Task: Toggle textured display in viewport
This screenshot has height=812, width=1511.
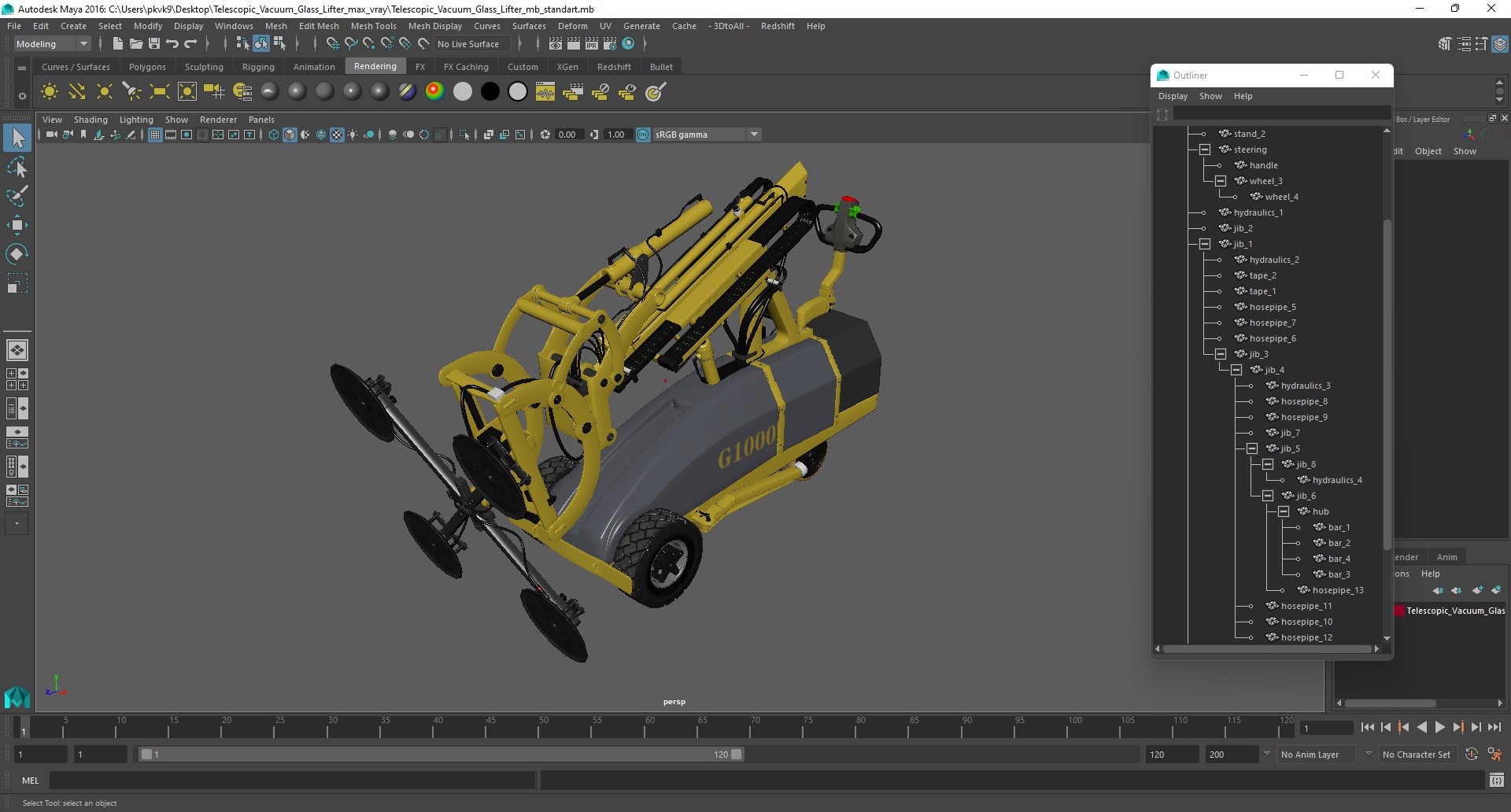Action: click(337, 135)
